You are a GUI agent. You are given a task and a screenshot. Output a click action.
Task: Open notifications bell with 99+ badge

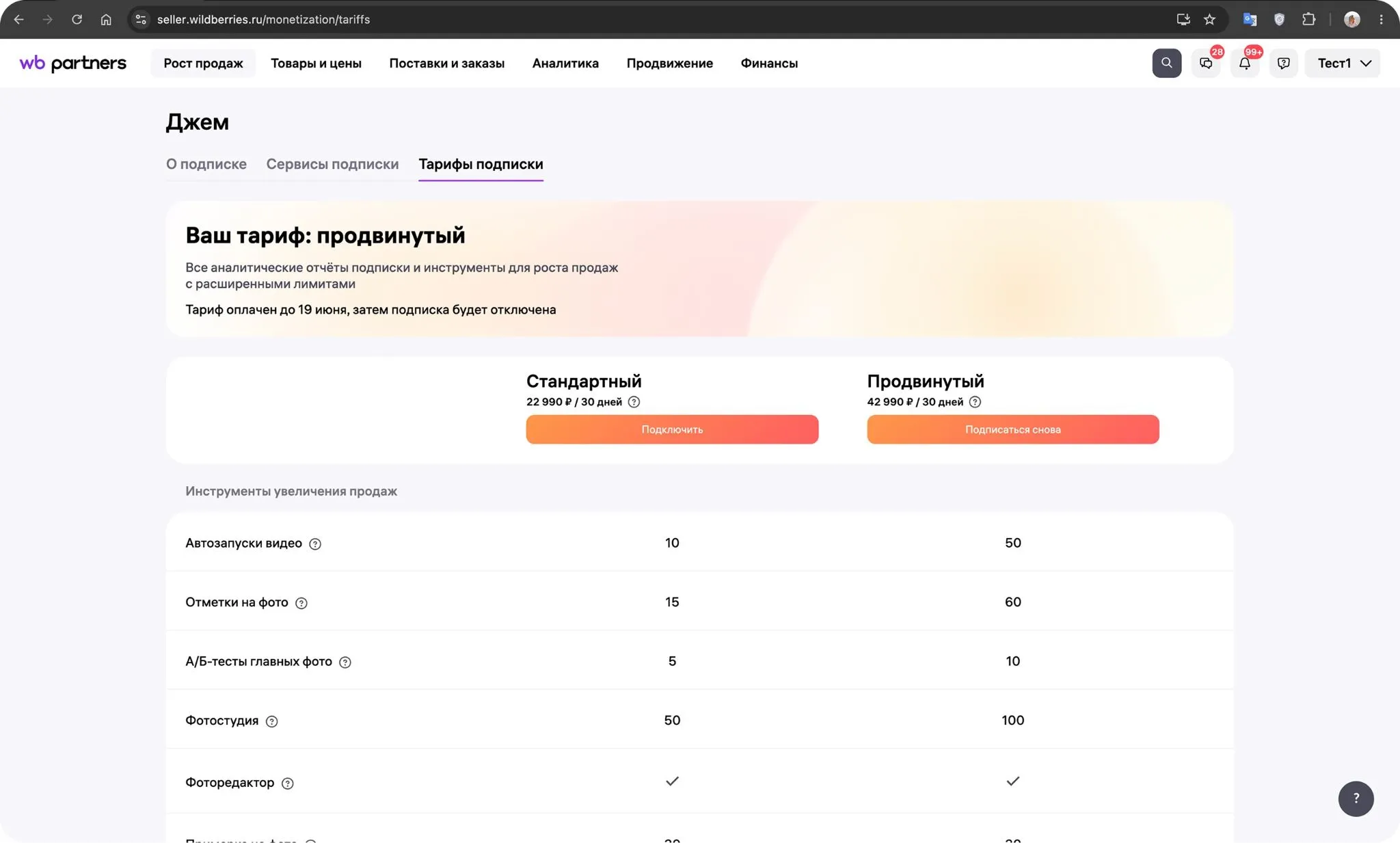coord(1245,63)
